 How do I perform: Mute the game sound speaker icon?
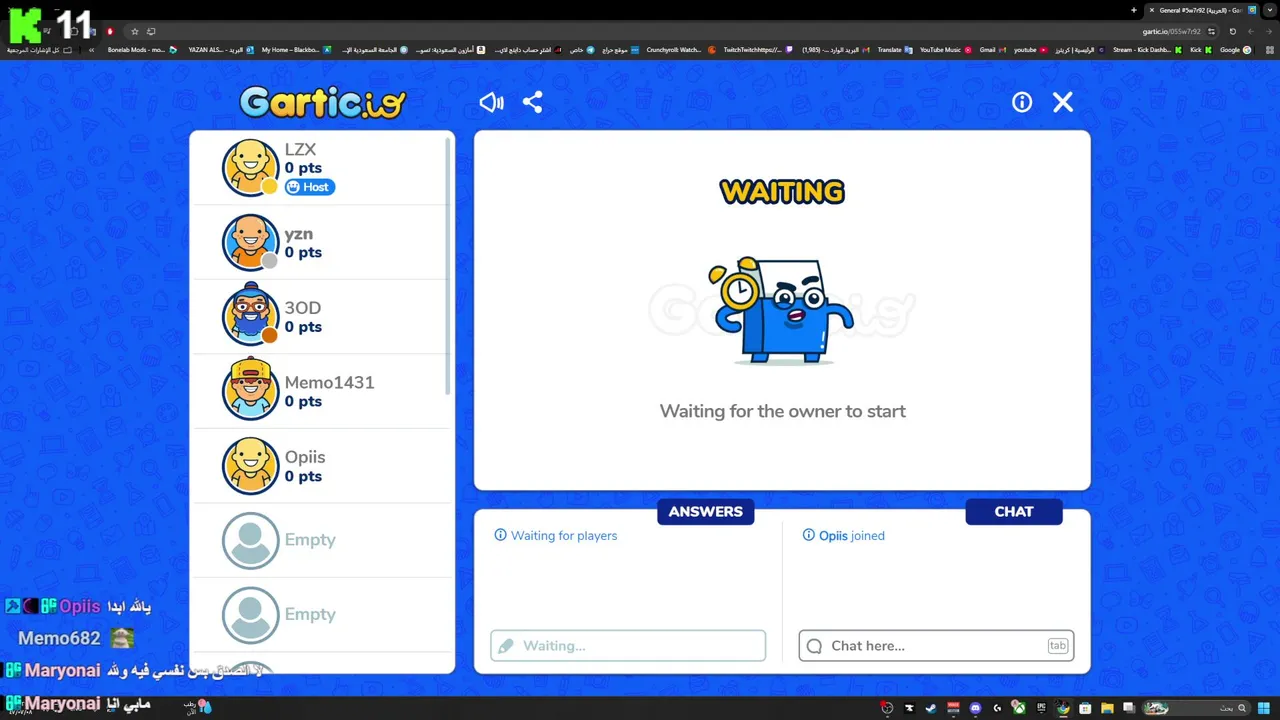click(491, 102)
